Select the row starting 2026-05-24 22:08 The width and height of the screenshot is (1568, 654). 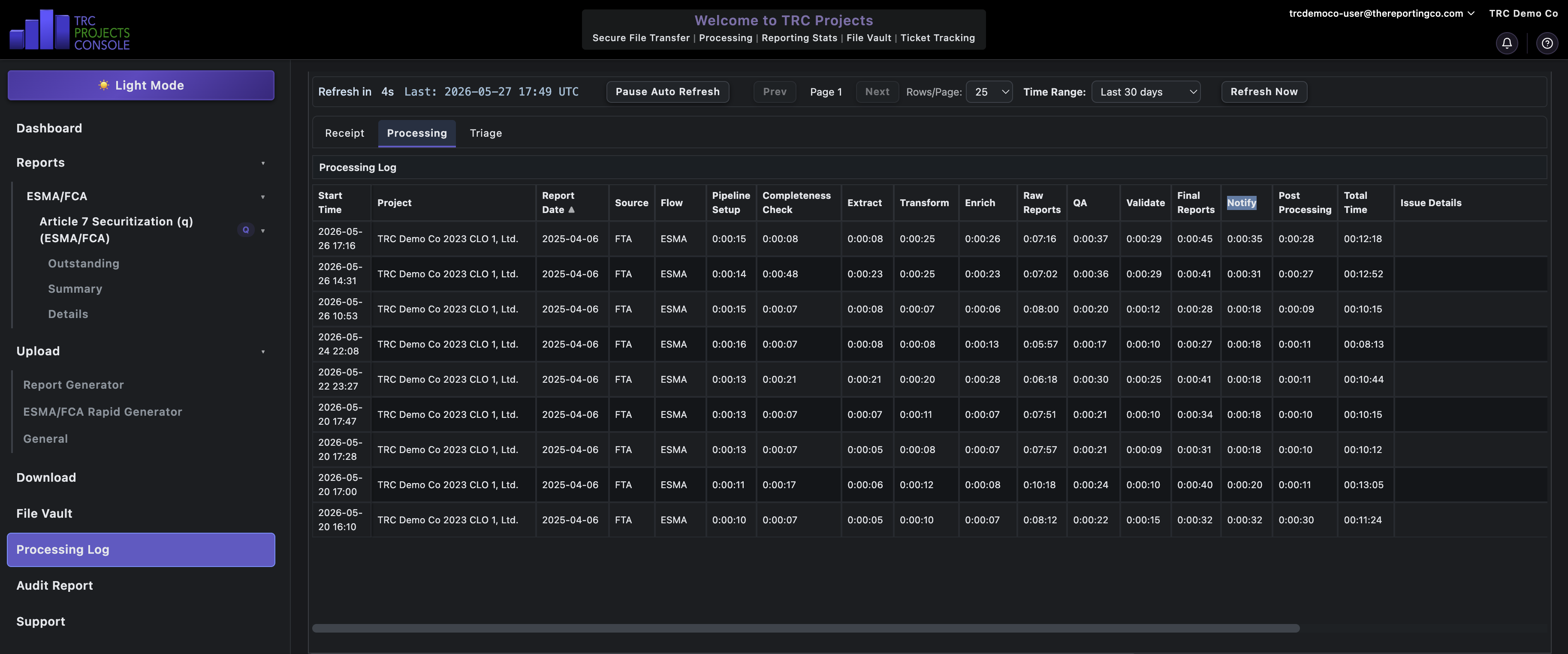[x=929, y=344]
